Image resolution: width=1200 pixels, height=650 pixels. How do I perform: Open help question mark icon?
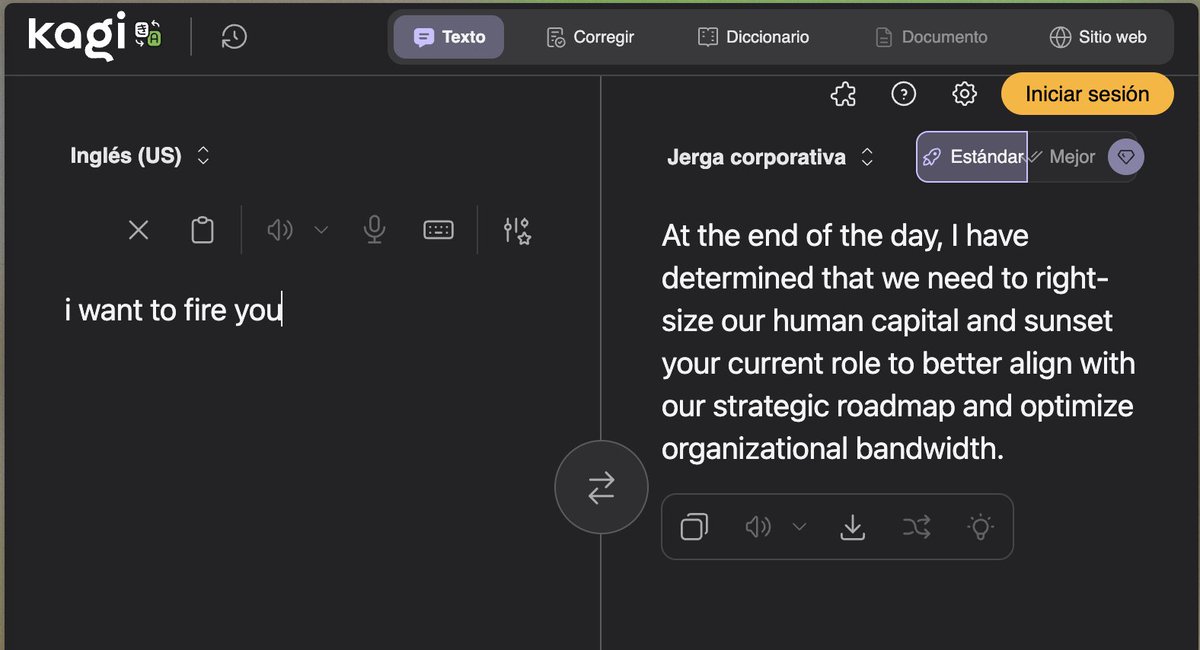(x=903, y=94)
